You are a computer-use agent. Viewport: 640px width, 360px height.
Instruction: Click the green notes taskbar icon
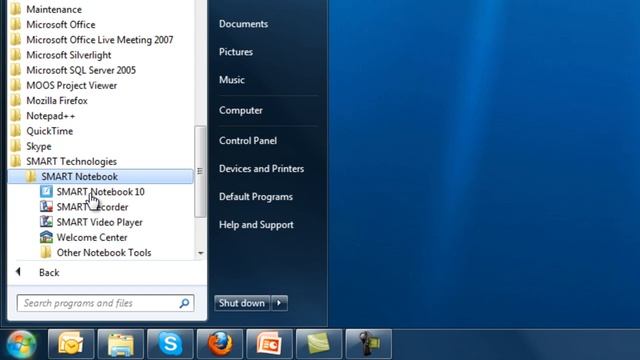(x=319, y=344)
